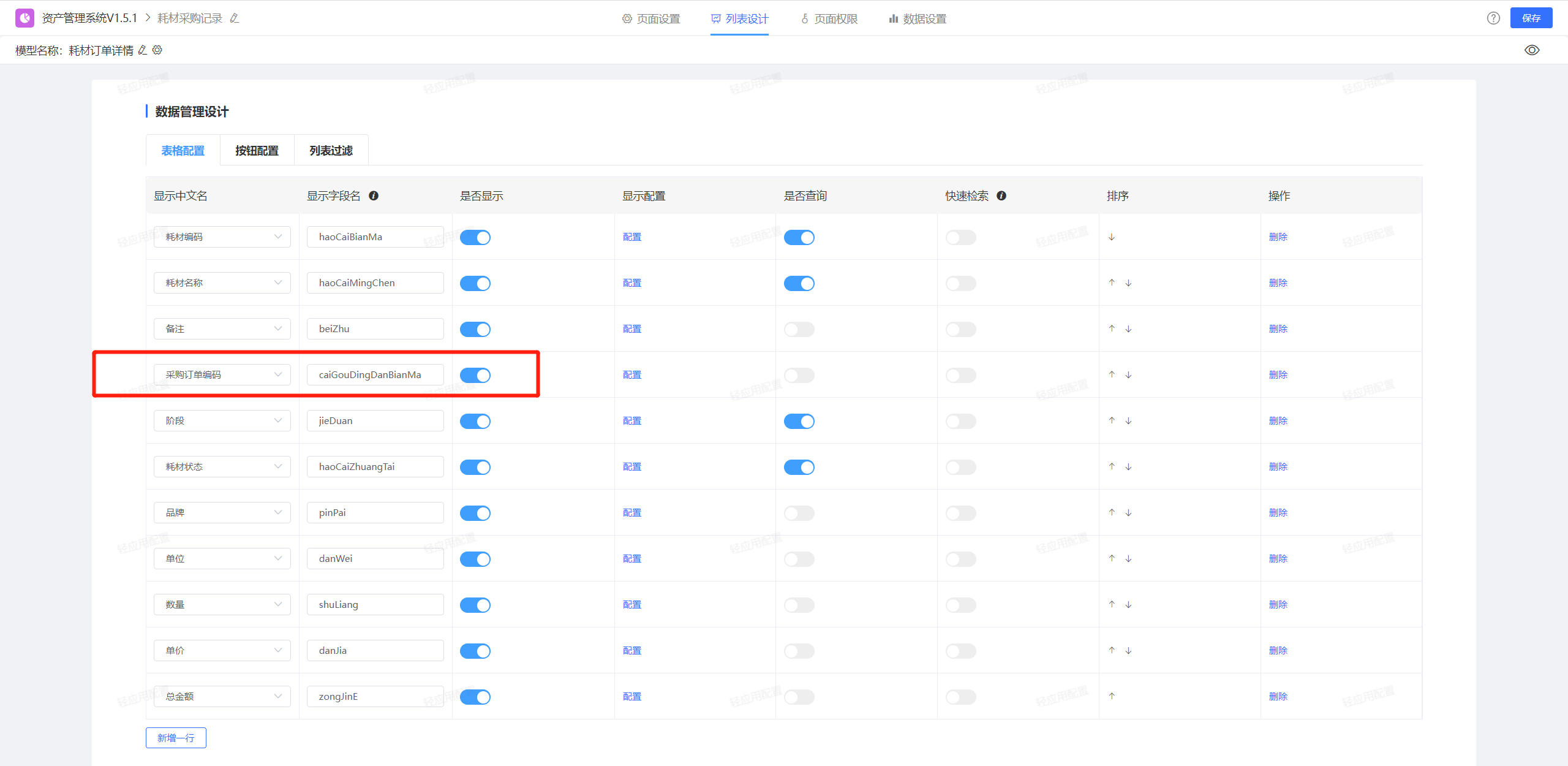1568x766 pixels.
Task: Switch to the 按钮配置 tab
Action: 257,150
